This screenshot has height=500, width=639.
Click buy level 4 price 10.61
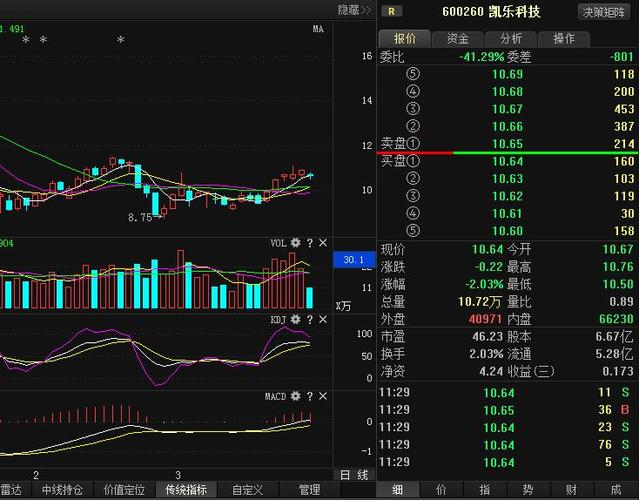(x=507, y=214)
